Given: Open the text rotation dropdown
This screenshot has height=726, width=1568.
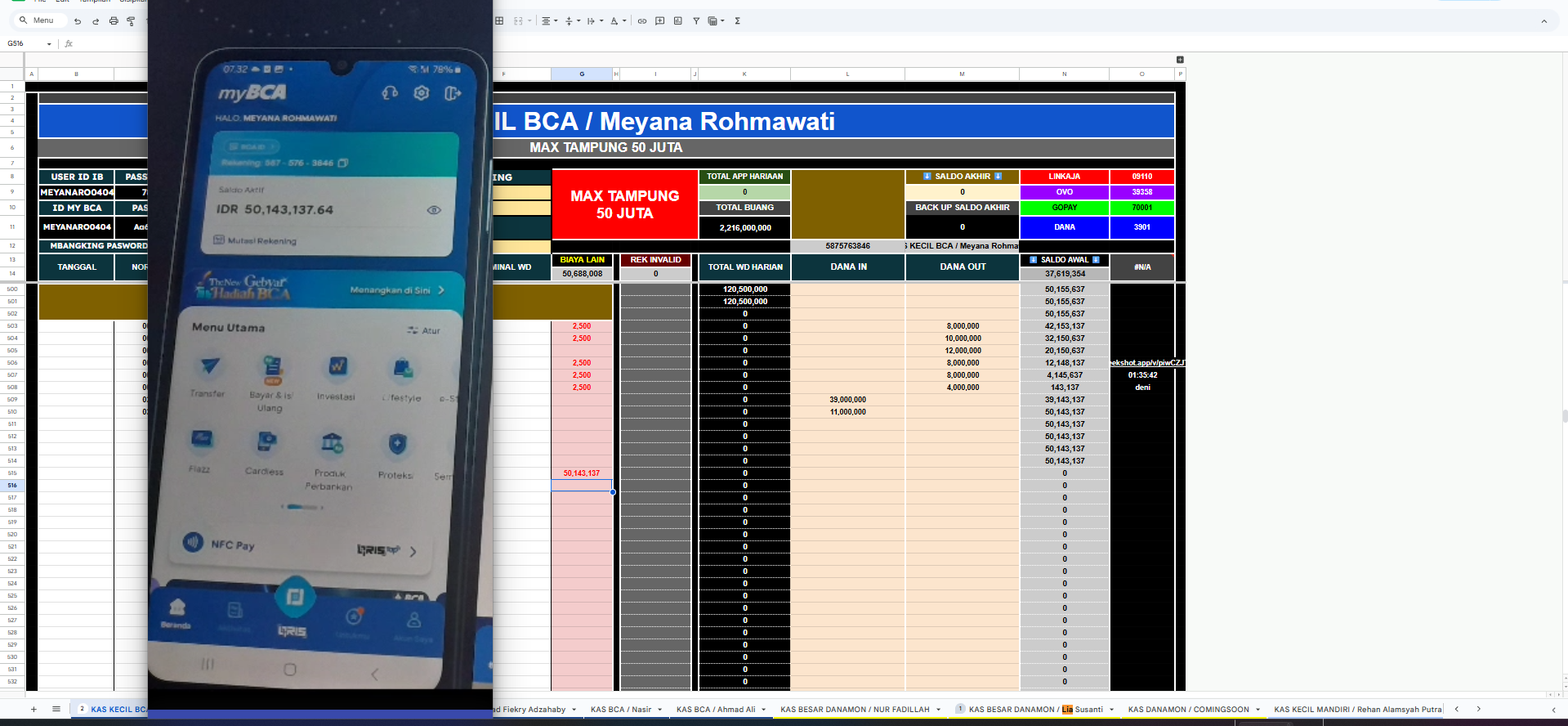Looking at the screenshot, I should point(619,21).
